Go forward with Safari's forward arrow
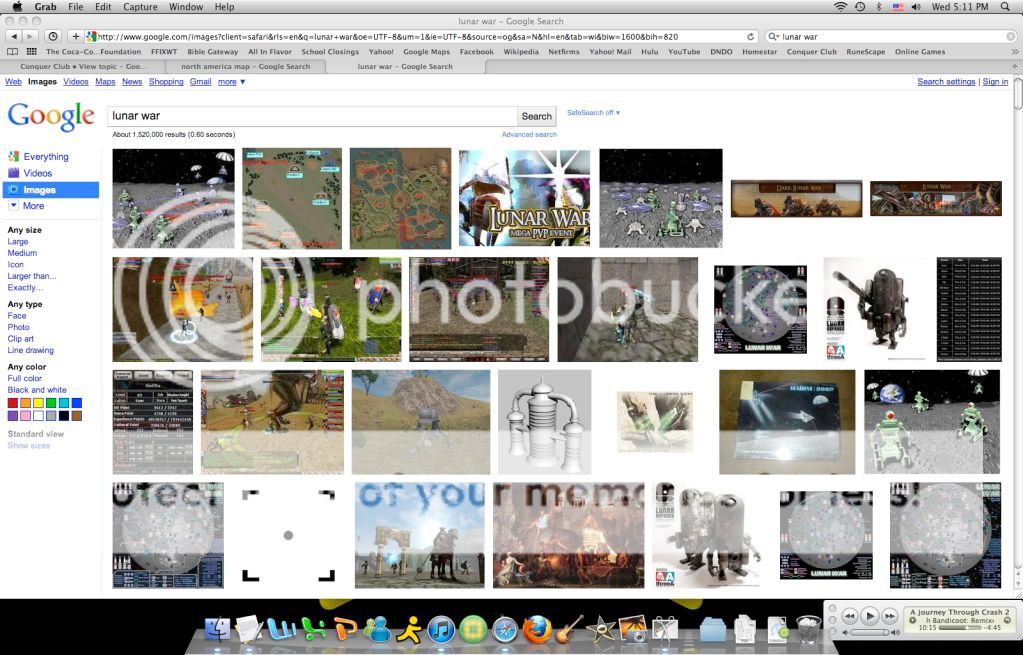 point(29,37)
